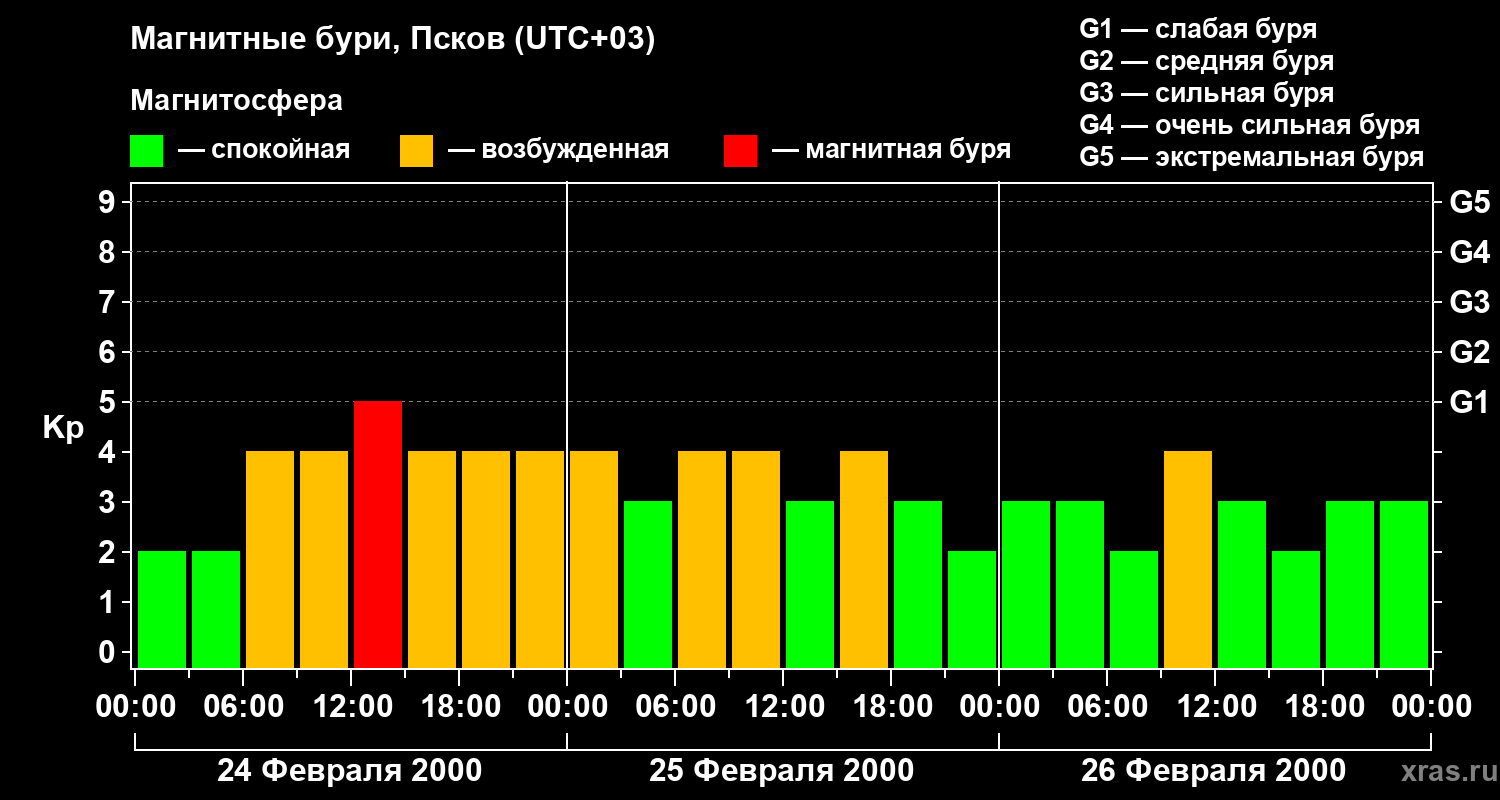Click the 'G2 — средняя буря' legend line
Image resolution: width=1500 pixels, height=800 pixels.
click(1207, 61)
